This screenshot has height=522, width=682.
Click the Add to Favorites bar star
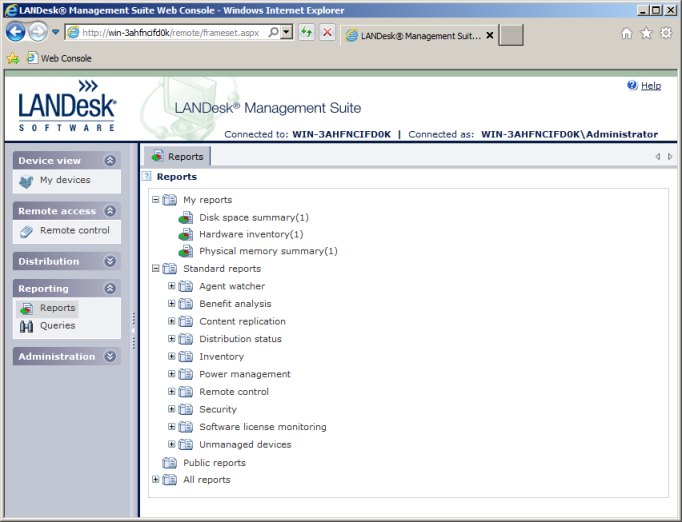13,58
